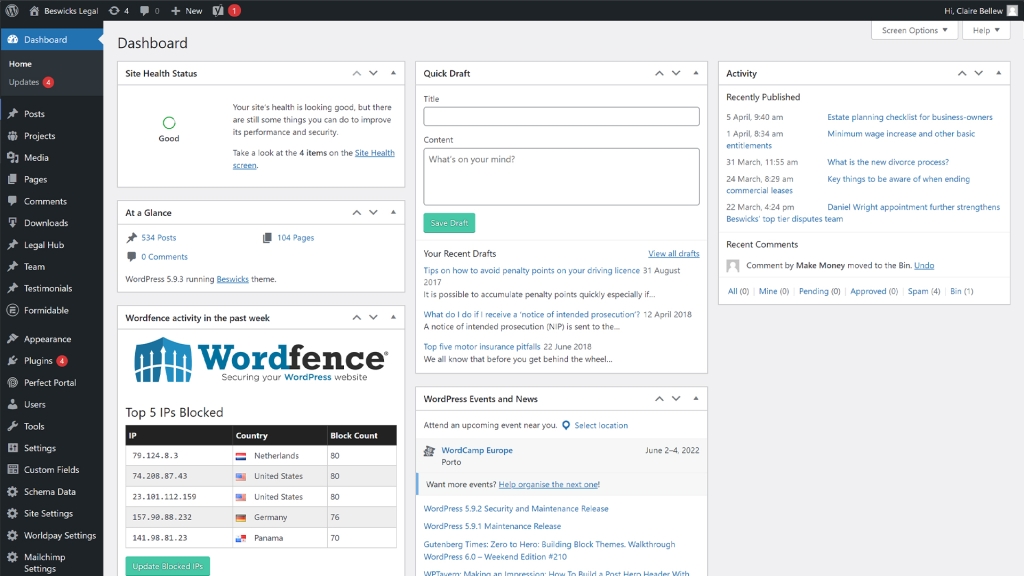
Task: Open the Site Health screen link
Action: click(x=375, y=153)
